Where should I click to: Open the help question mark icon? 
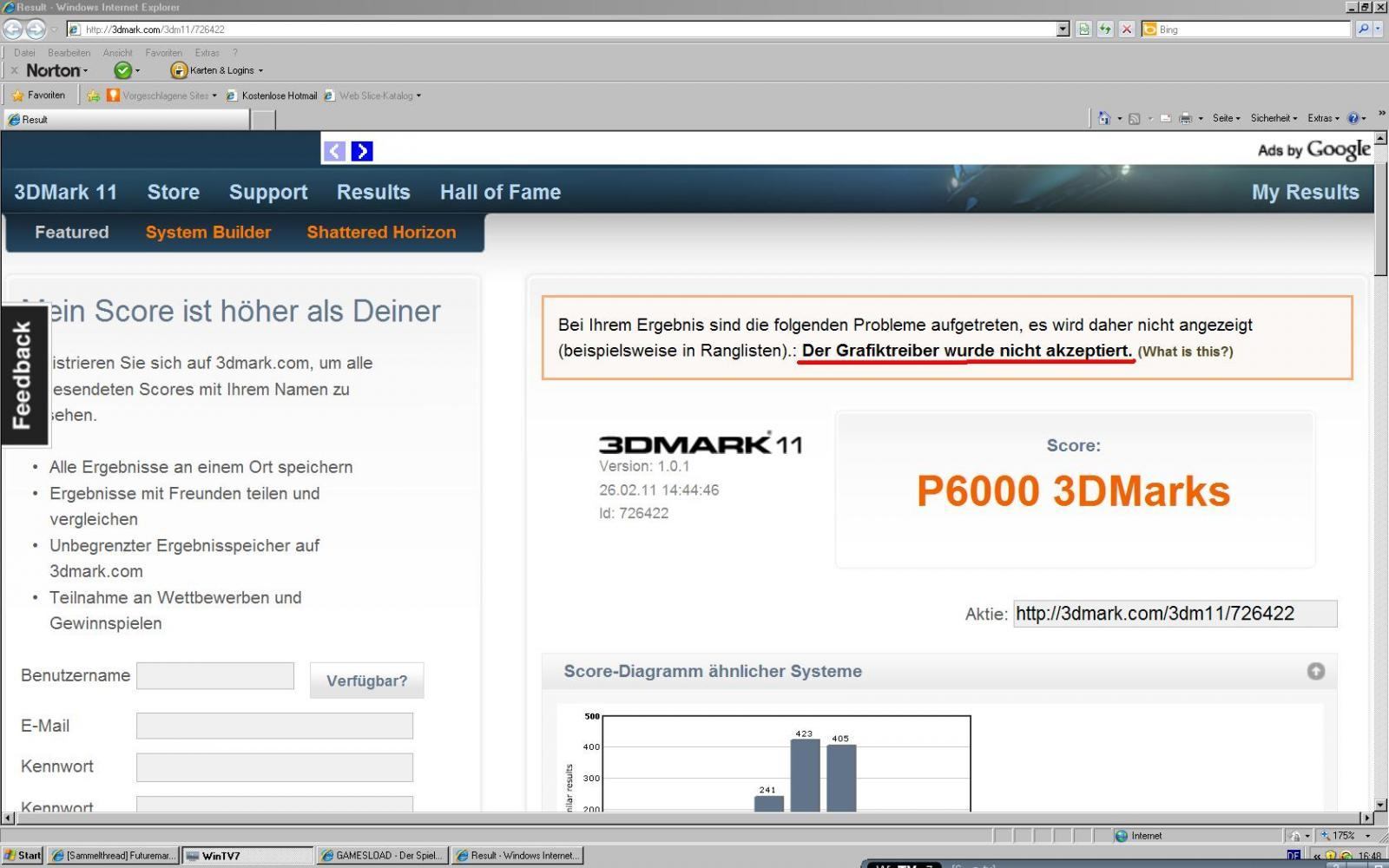coord(1353,118)
